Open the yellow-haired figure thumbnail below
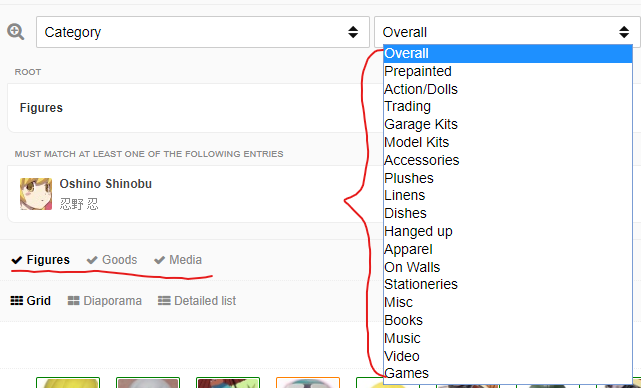Image resolution: width=641 pixels, height=388 pixels. click(x=68, y=383)
